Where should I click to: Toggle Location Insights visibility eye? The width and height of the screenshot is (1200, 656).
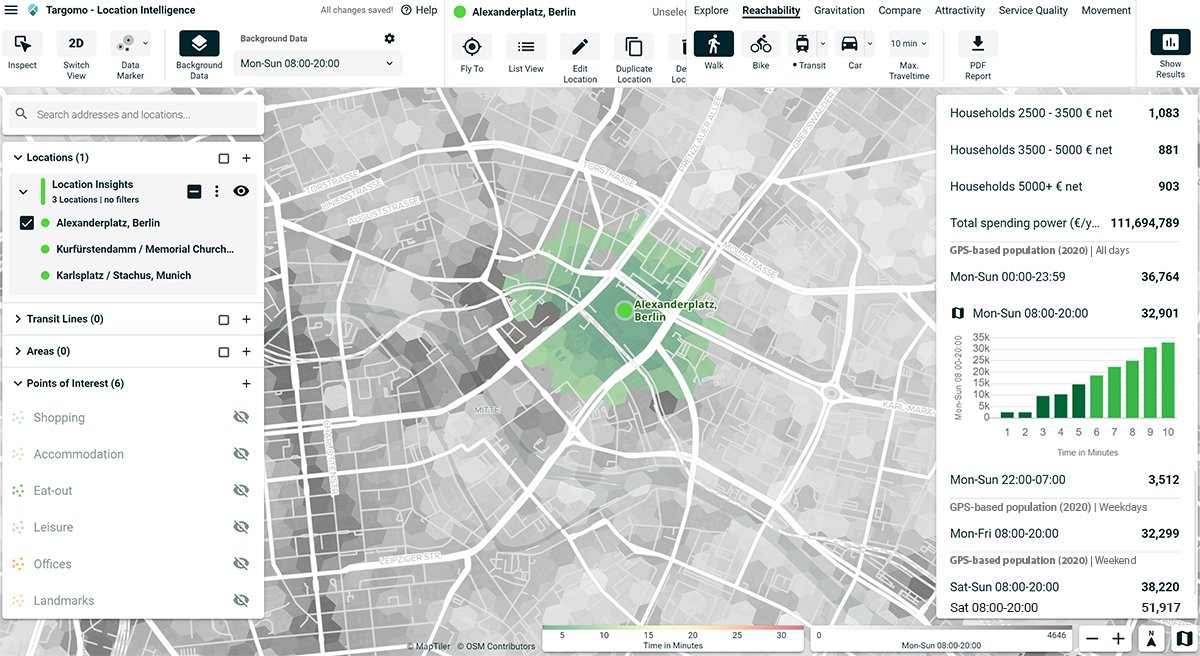coord(241,191)
